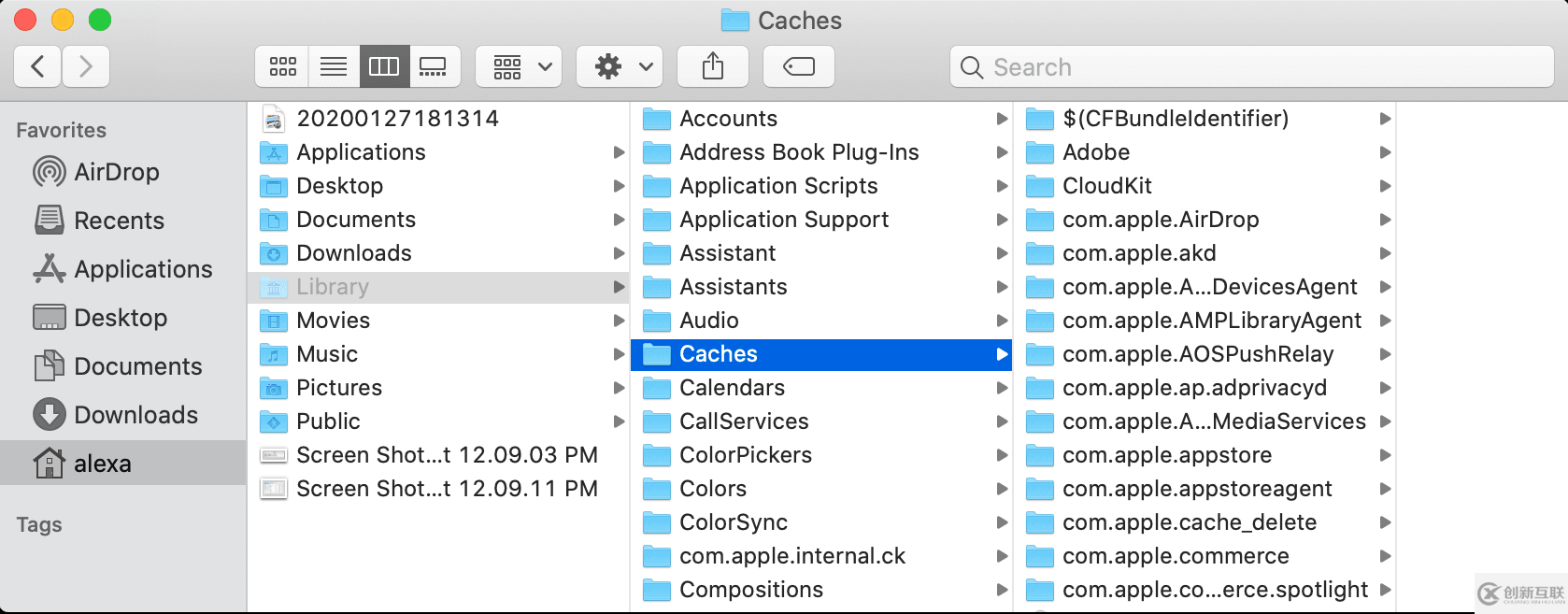This screenshot has width=1568, height=614.
Task: Select the Movies folder
Action: click(x=439, y=321)
